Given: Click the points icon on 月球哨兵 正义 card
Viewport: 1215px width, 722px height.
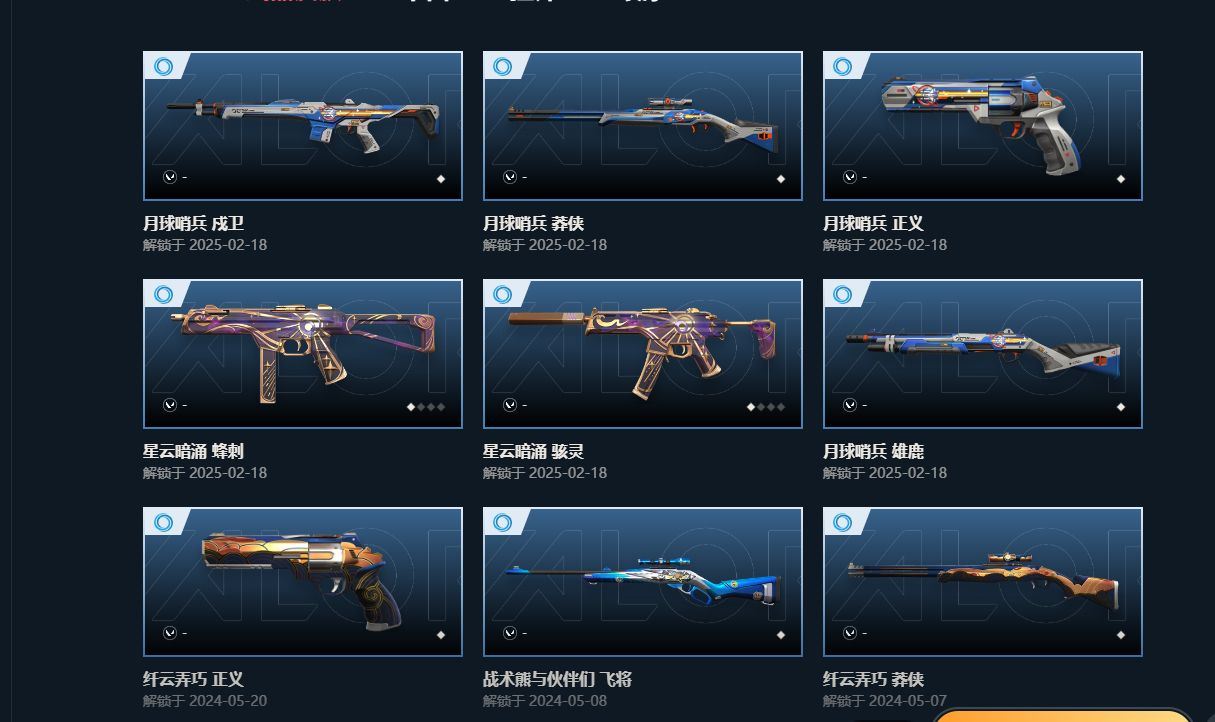Looking at the screenshot, I should (x=849, y=177).
